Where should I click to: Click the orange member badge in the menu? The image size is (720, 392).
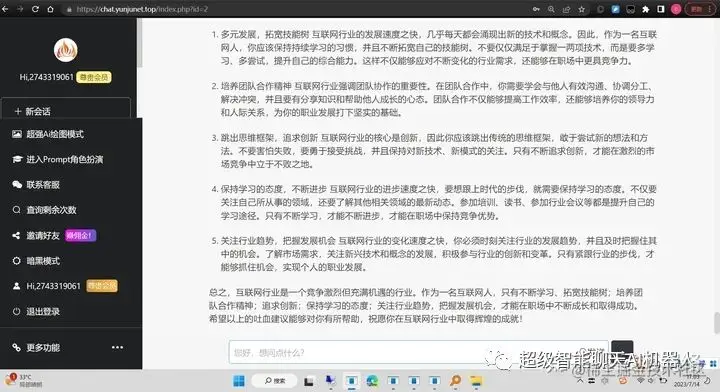click(101, 286)
